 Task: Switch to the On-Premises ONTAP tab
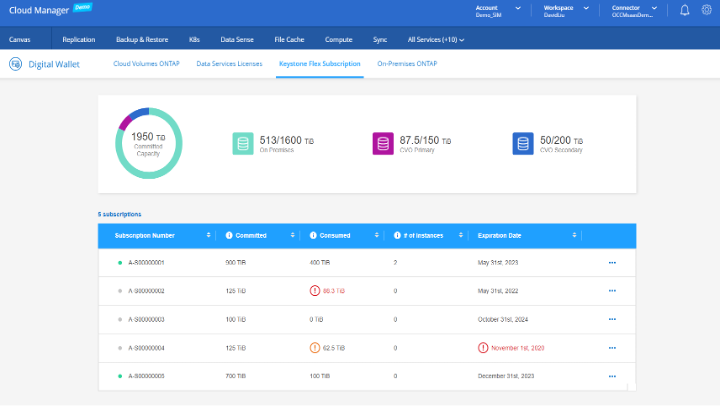[x=406, y=63]
